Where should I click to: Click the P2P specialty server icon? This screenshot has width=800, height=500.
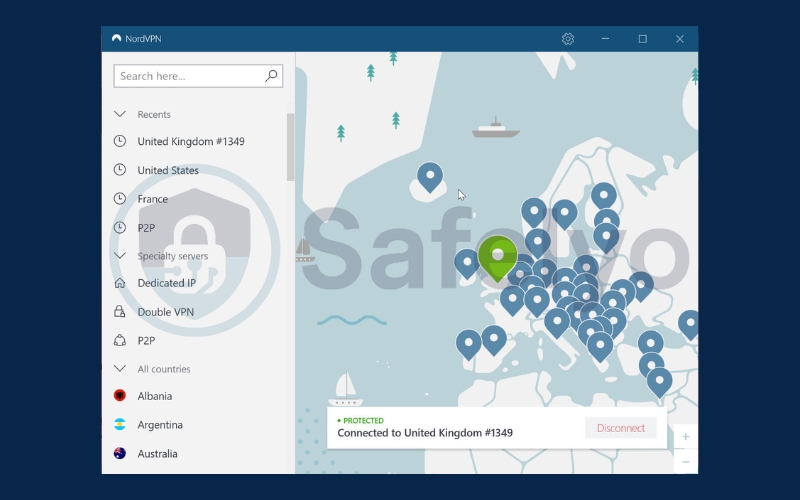[x=120, y=340]
